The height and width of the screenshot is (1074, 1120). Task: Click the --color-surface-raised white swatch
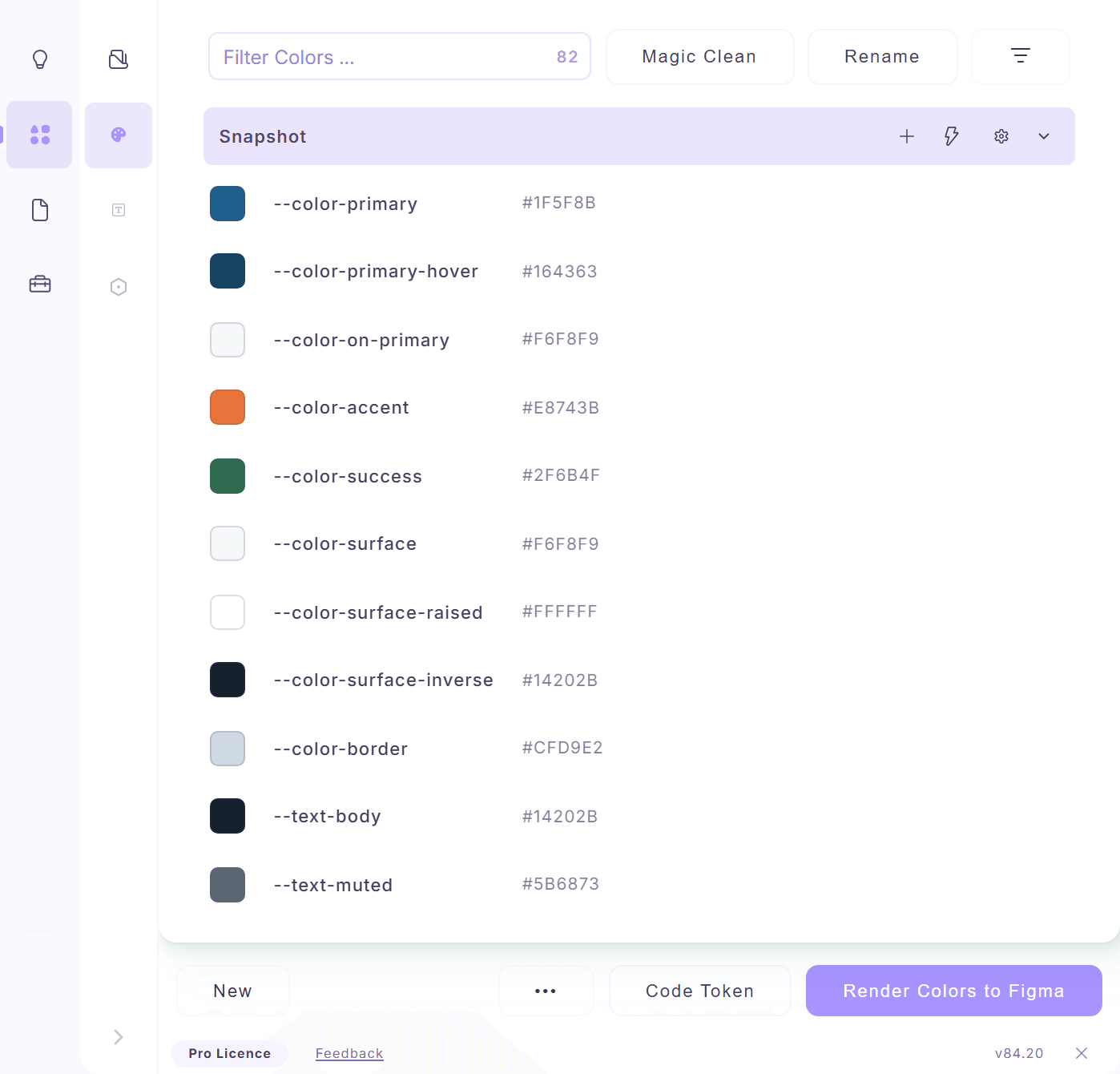point(228,612)
